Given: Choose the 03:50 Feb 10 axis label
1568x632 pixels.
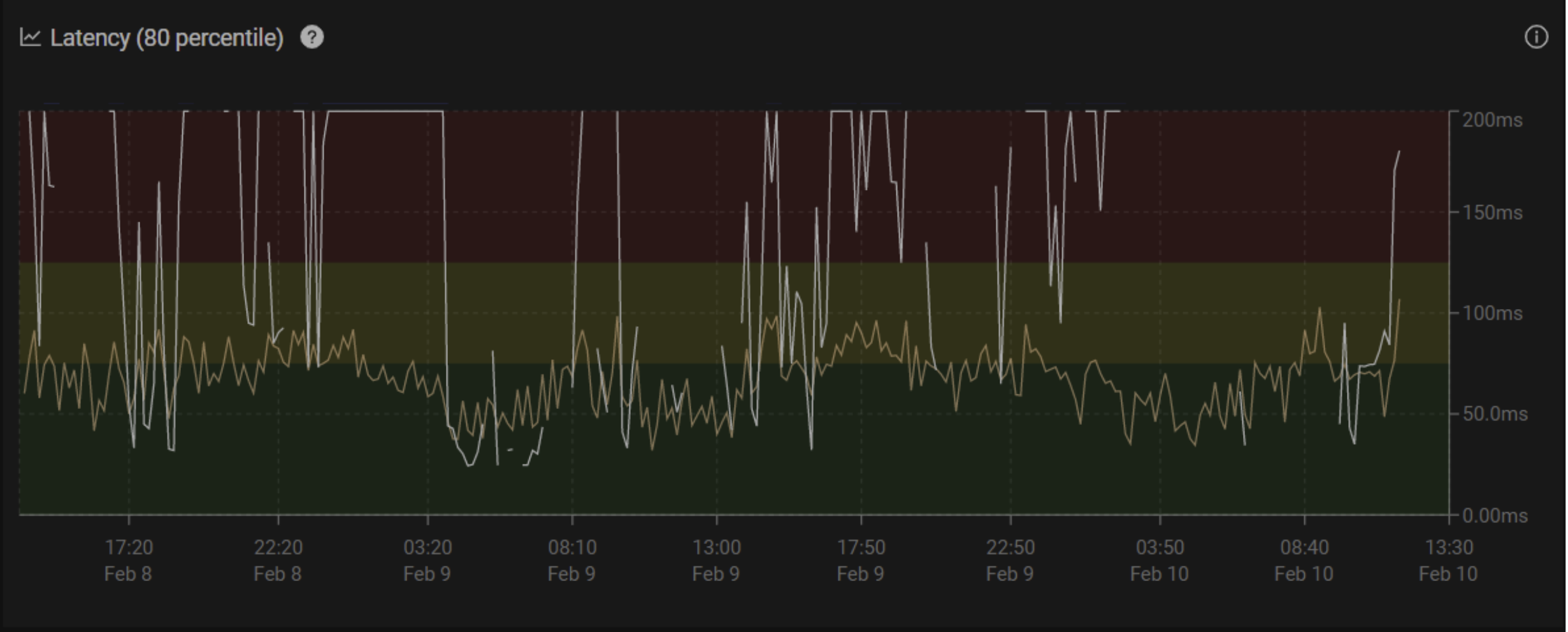Looking at the screenshot, I should point(1159,560).
